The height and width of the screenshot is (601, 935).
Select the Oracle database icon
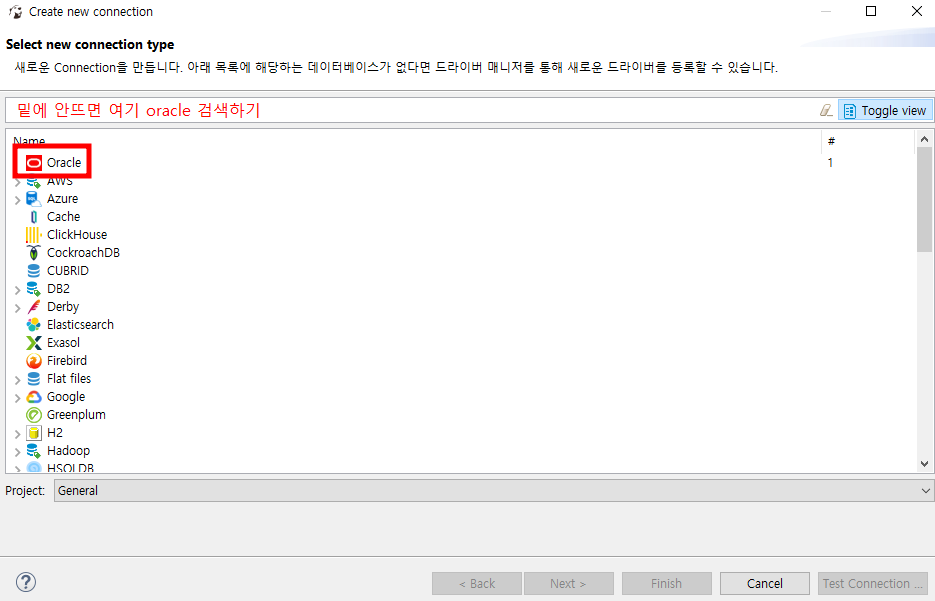[x=34, y=162]
